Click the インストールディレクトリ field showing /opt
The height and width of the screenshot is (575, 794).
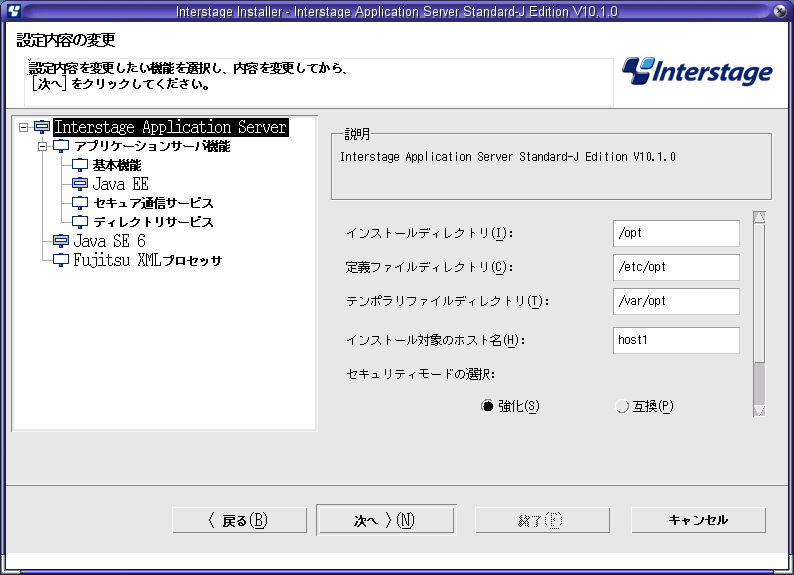676,233
